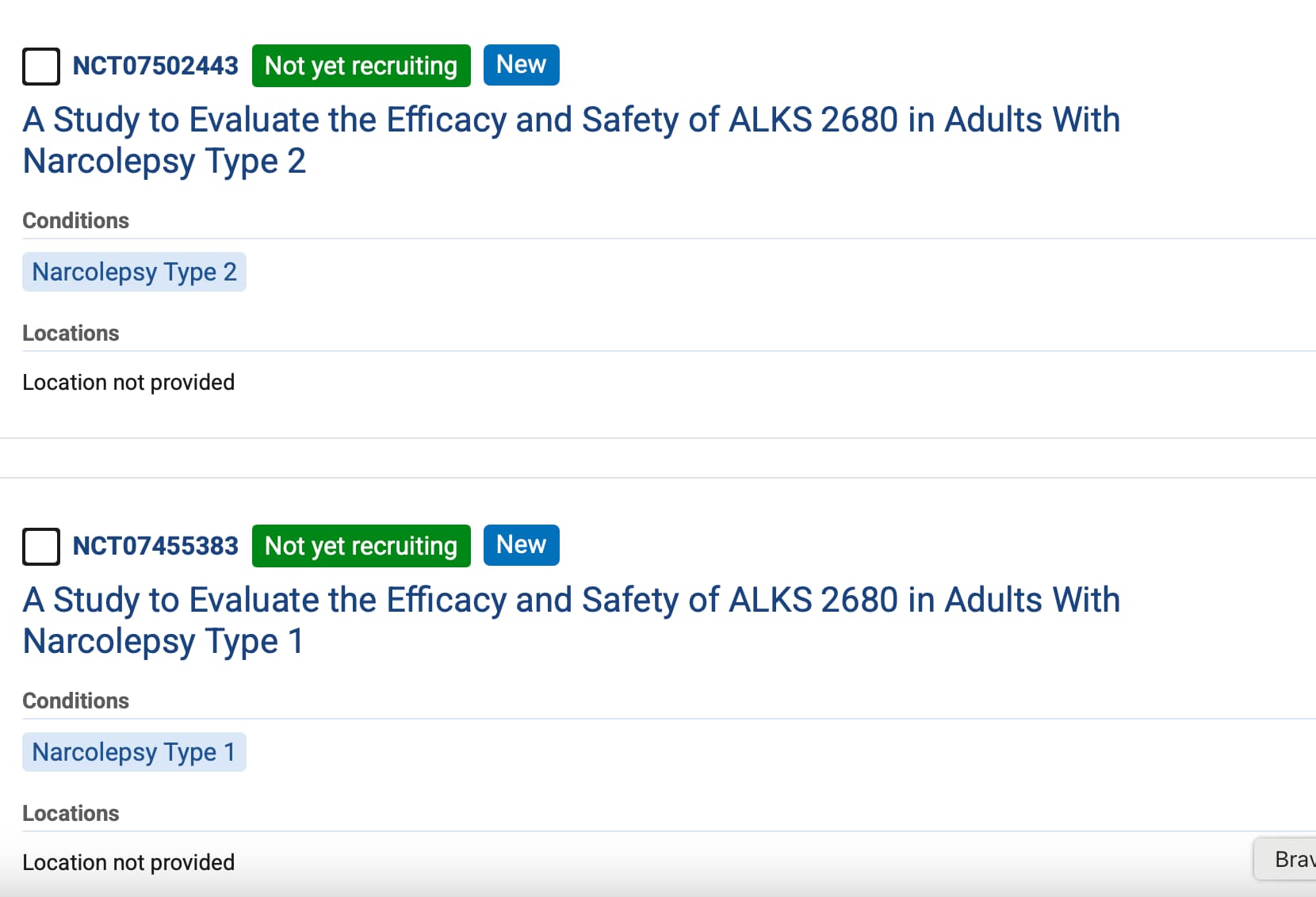Click the New badge beside NCT07502443
The image size is (1316, 897).
click(521, 65)
